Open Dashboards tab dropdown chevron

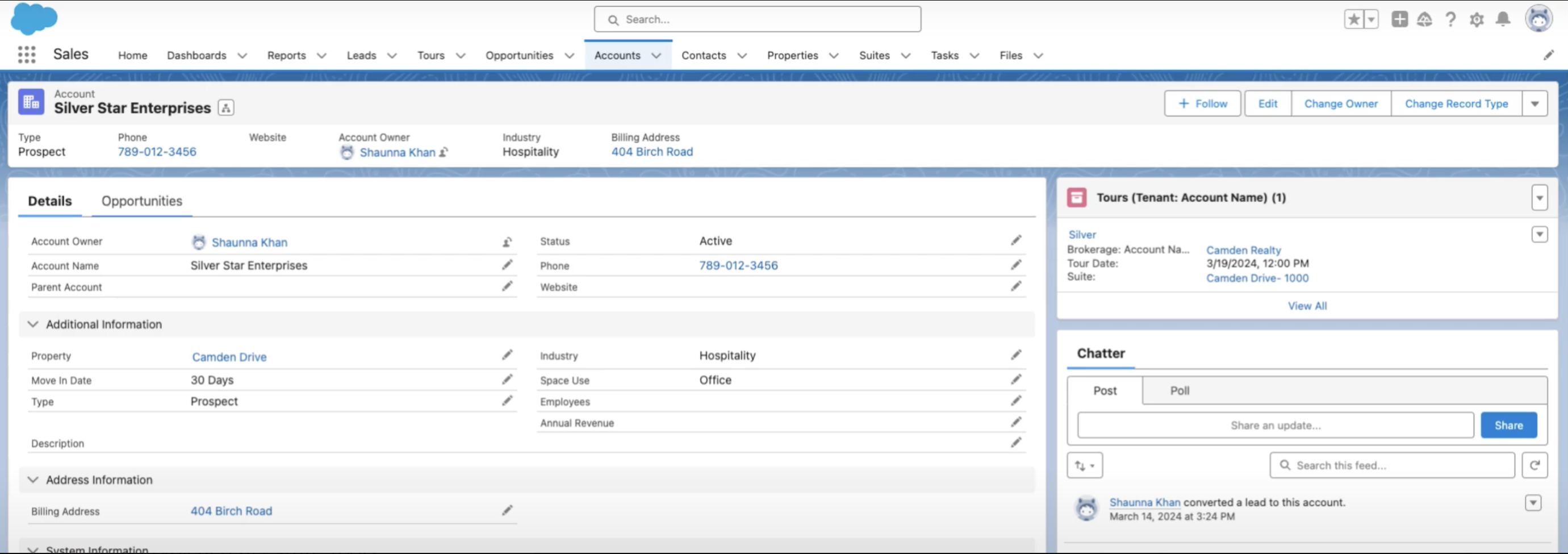point(242,56)
